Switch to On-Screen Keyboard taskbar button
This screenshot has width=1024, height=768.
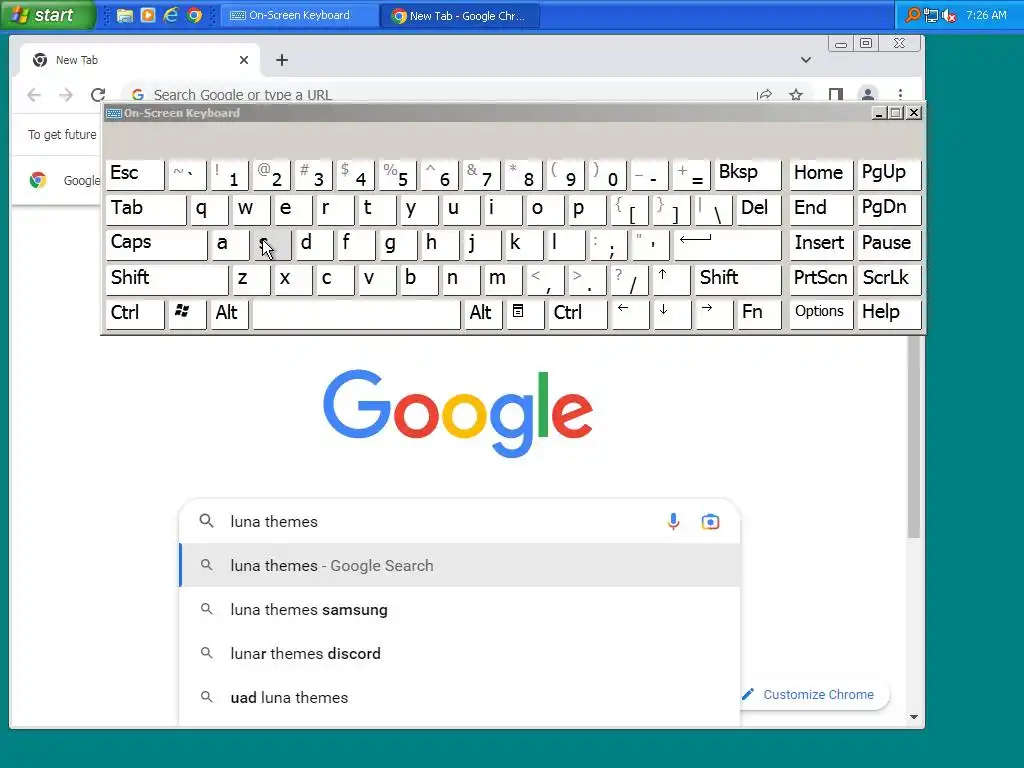click(x=299, y=15)
